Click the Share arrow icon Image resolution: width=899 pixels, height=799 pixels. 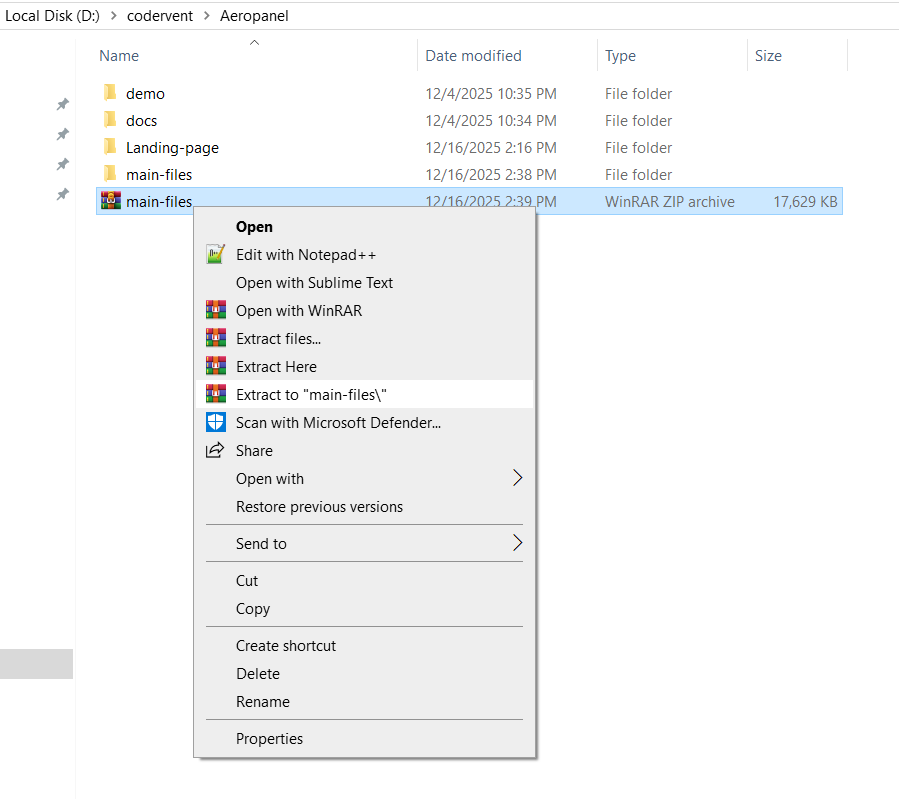[215, 451]
